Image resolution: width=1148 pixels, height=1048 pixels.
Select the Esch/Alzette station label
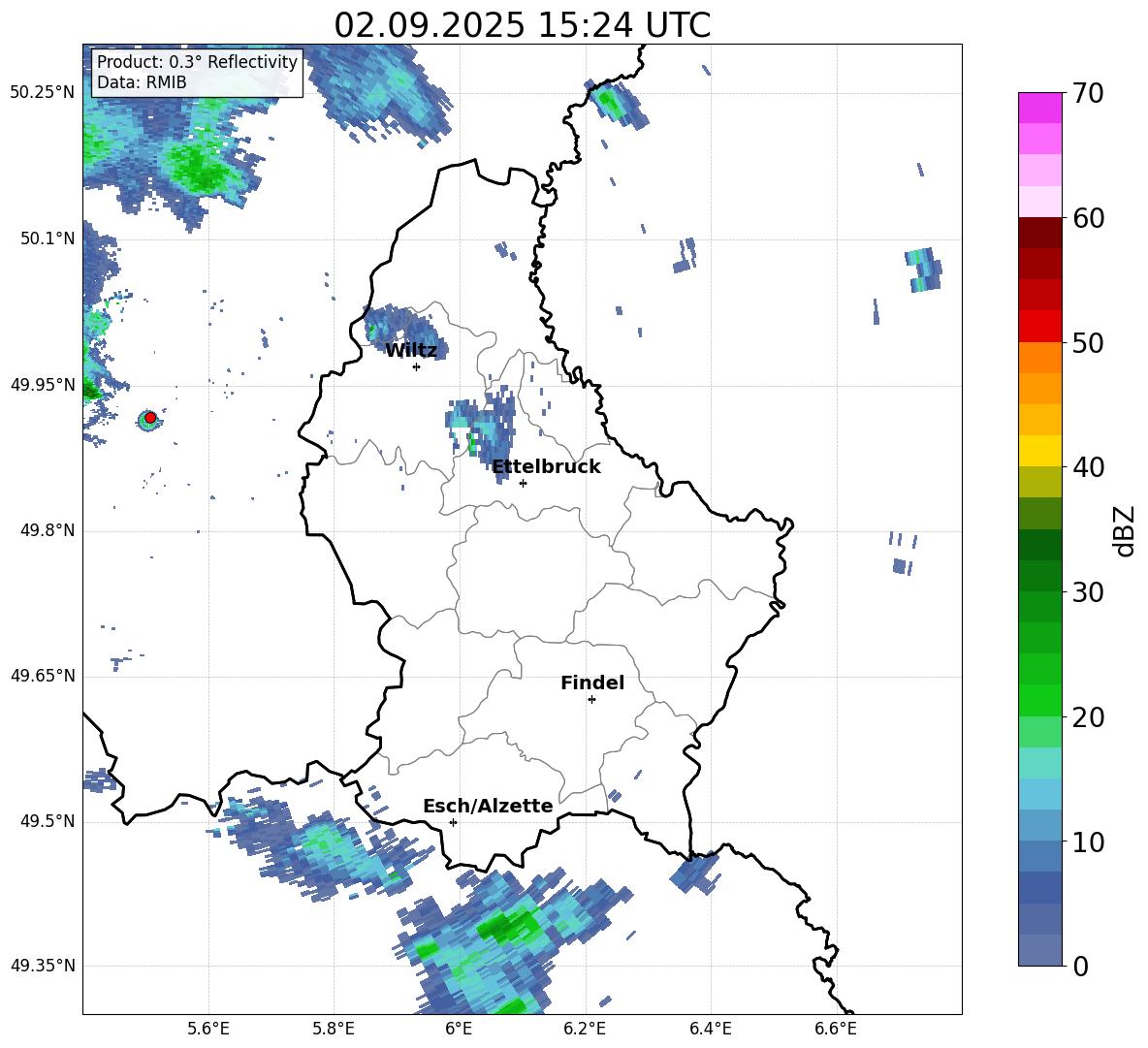tap(488, 806)
